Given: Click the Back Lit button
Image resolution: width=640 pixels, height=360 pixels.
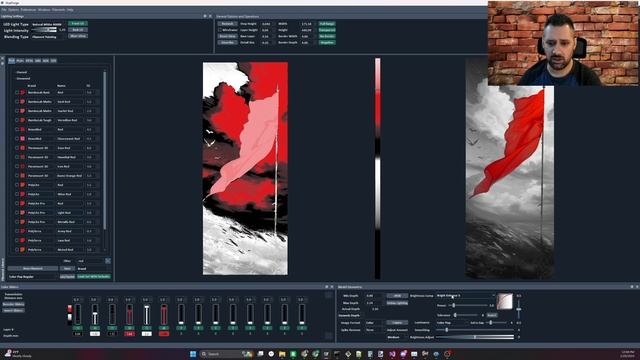Looking at the screenshot, I should point(78,30).
